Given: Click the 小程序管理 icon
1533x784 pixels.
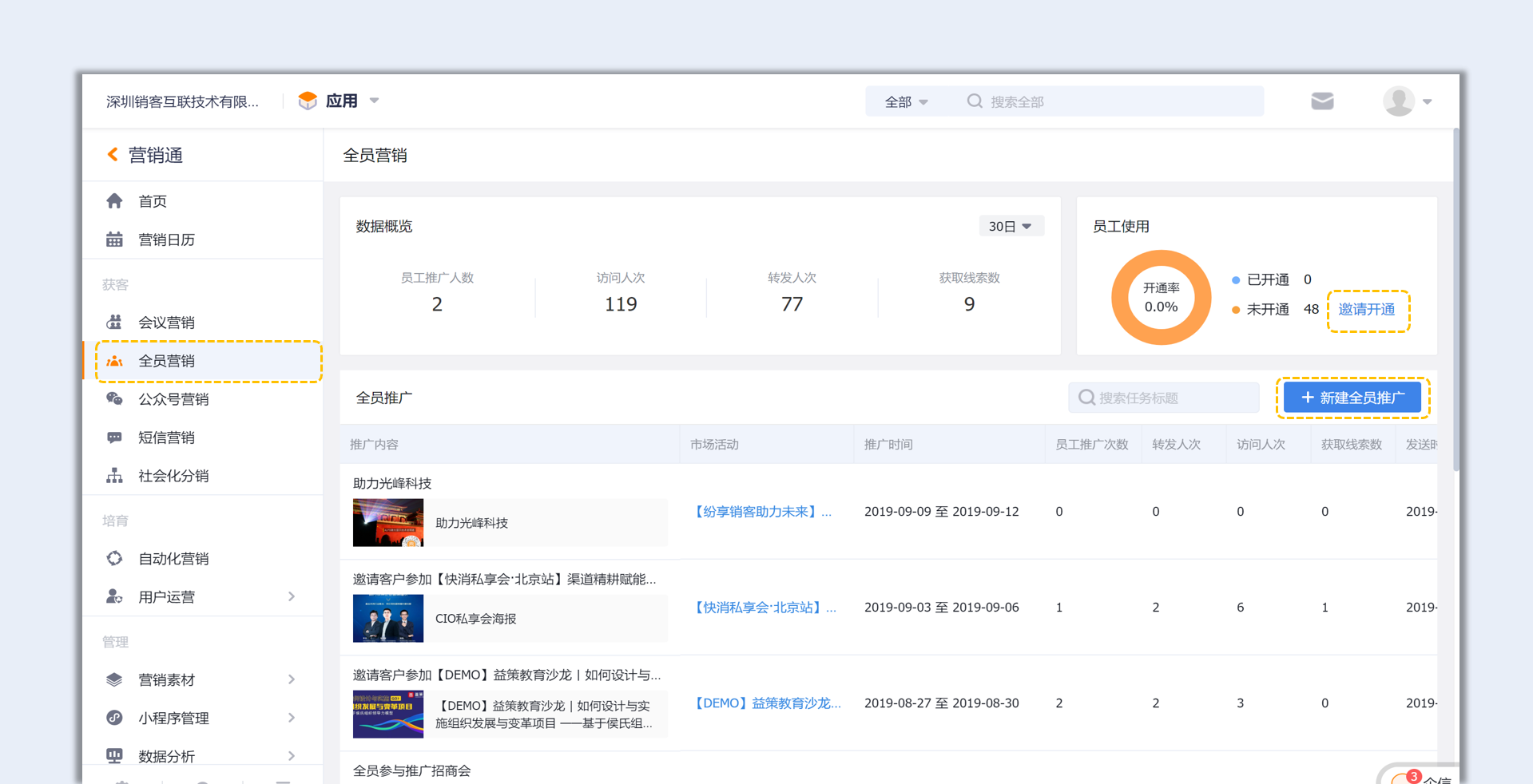Looking at the screenshot, I should click(x=114, y=718).
